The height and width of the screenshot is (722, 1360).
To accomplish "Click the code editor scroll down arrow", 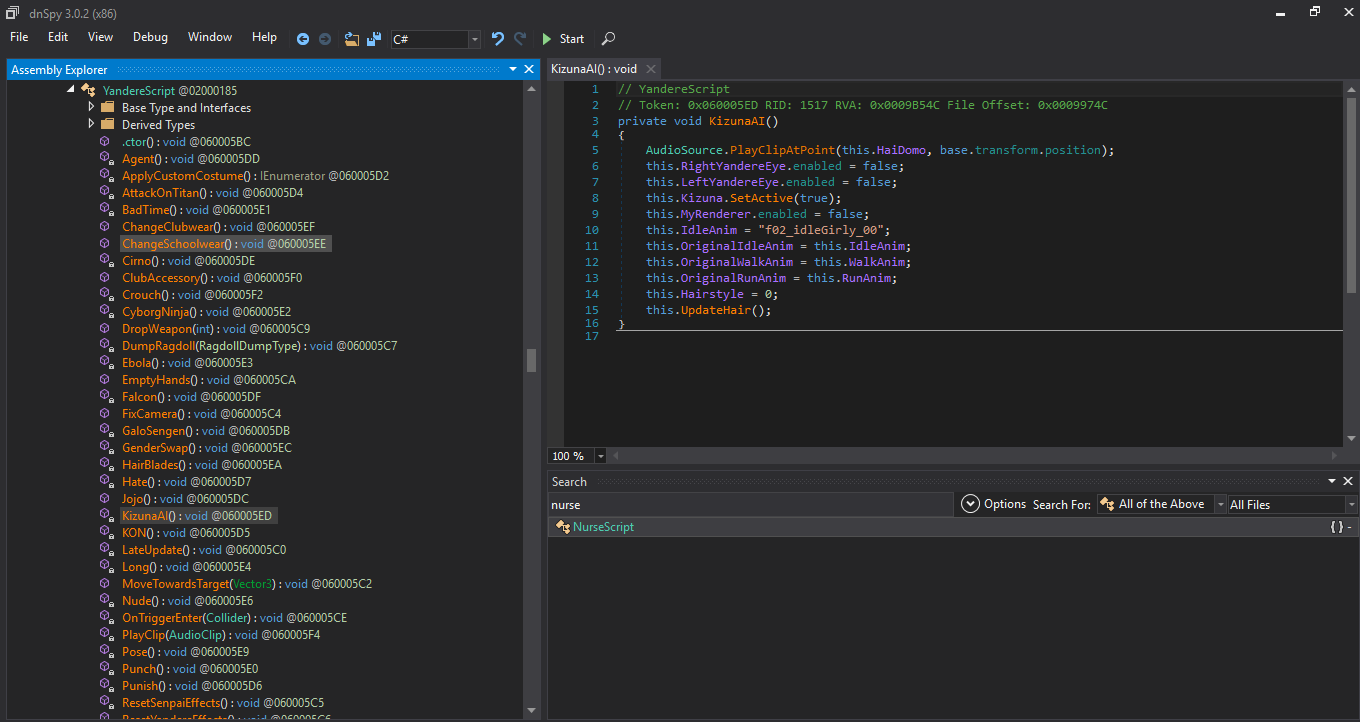I will pos(1351,438).
